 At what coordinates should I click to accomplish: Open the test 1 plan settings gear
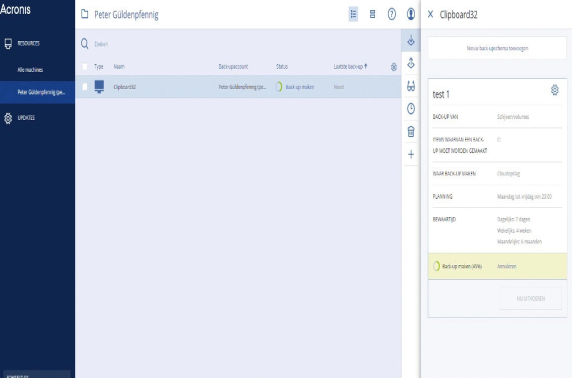[554, 90]
